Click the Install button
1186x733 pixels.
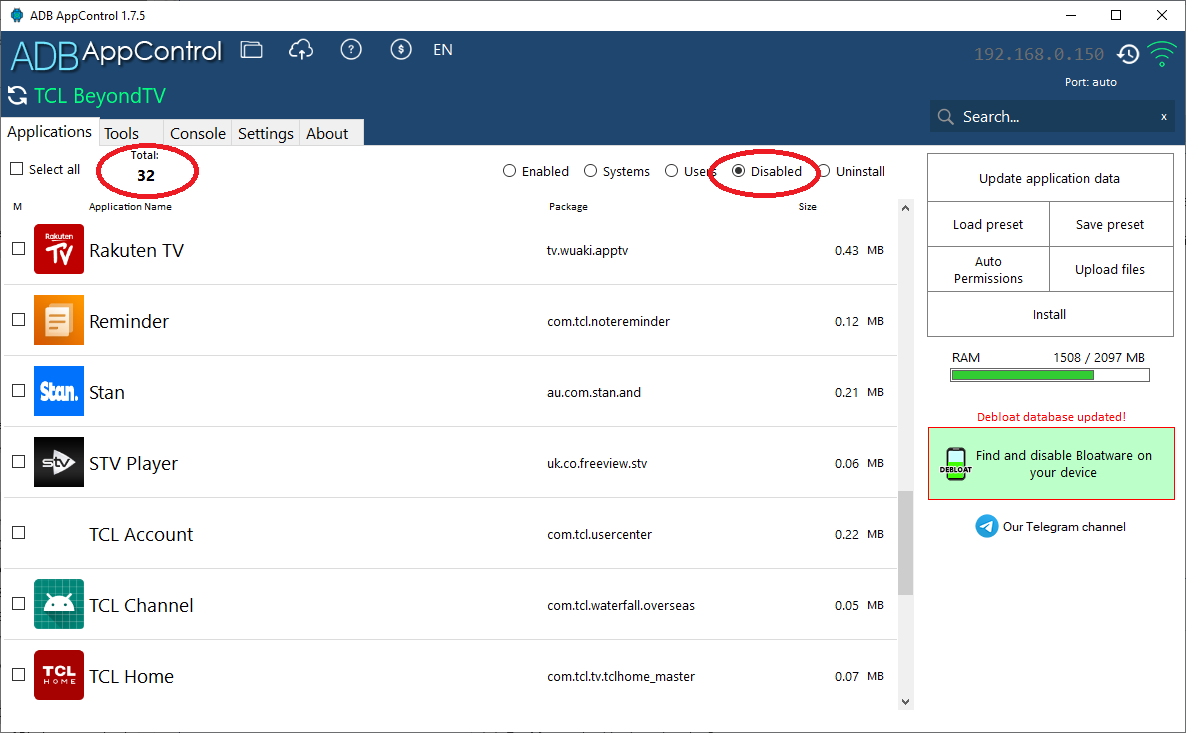point(1050,314)
